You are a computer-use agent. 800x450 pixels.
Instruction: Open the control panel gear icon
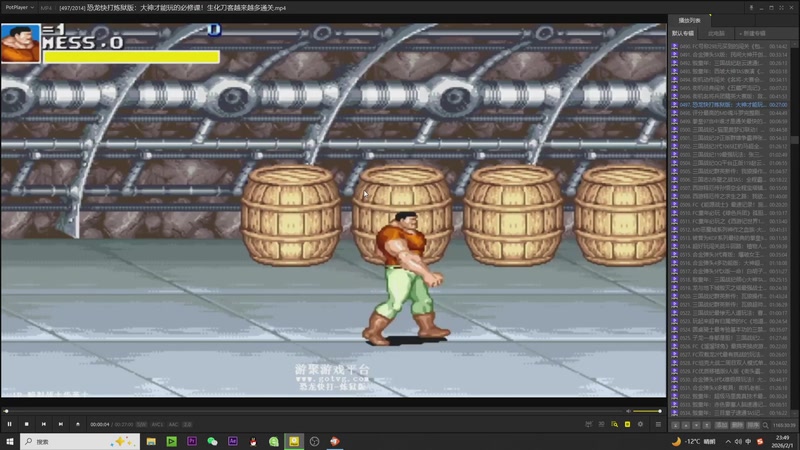640,424
